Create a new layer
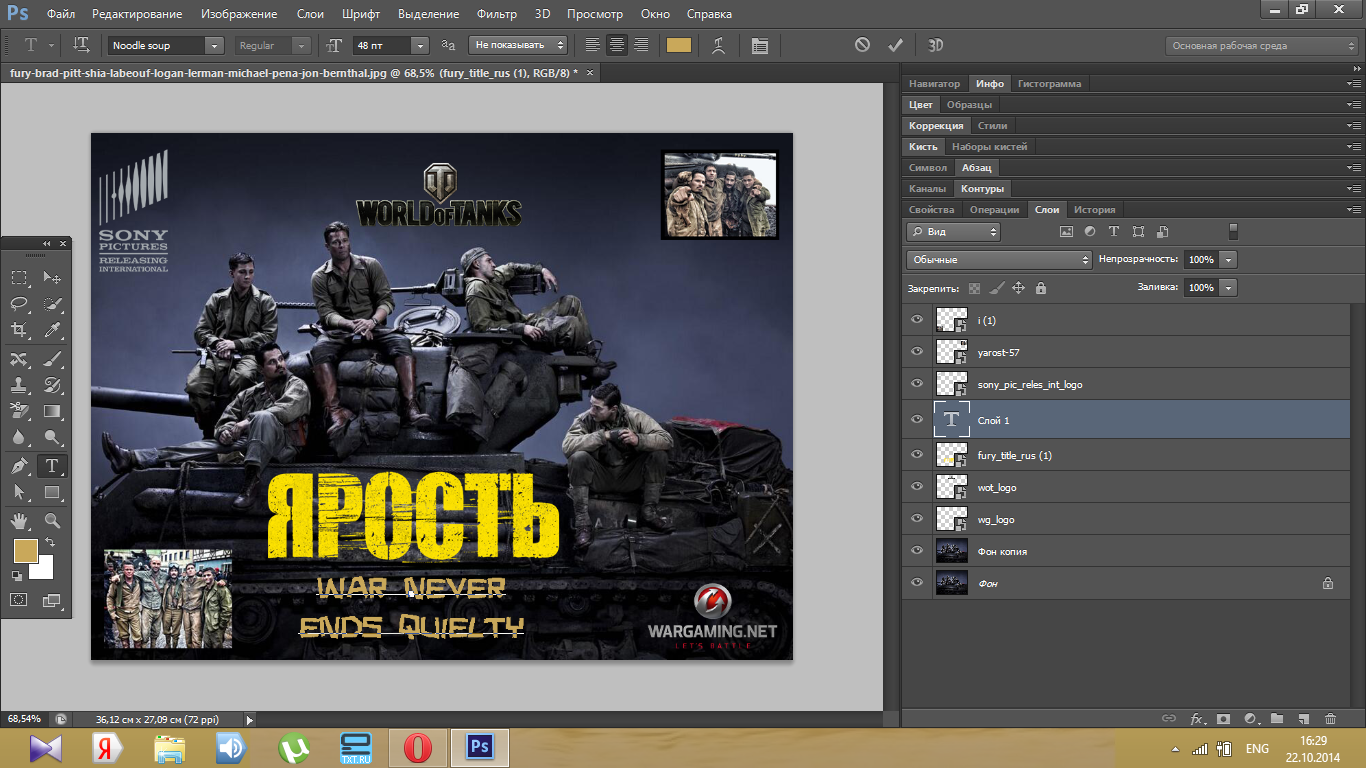 (x=1303, y=719)
